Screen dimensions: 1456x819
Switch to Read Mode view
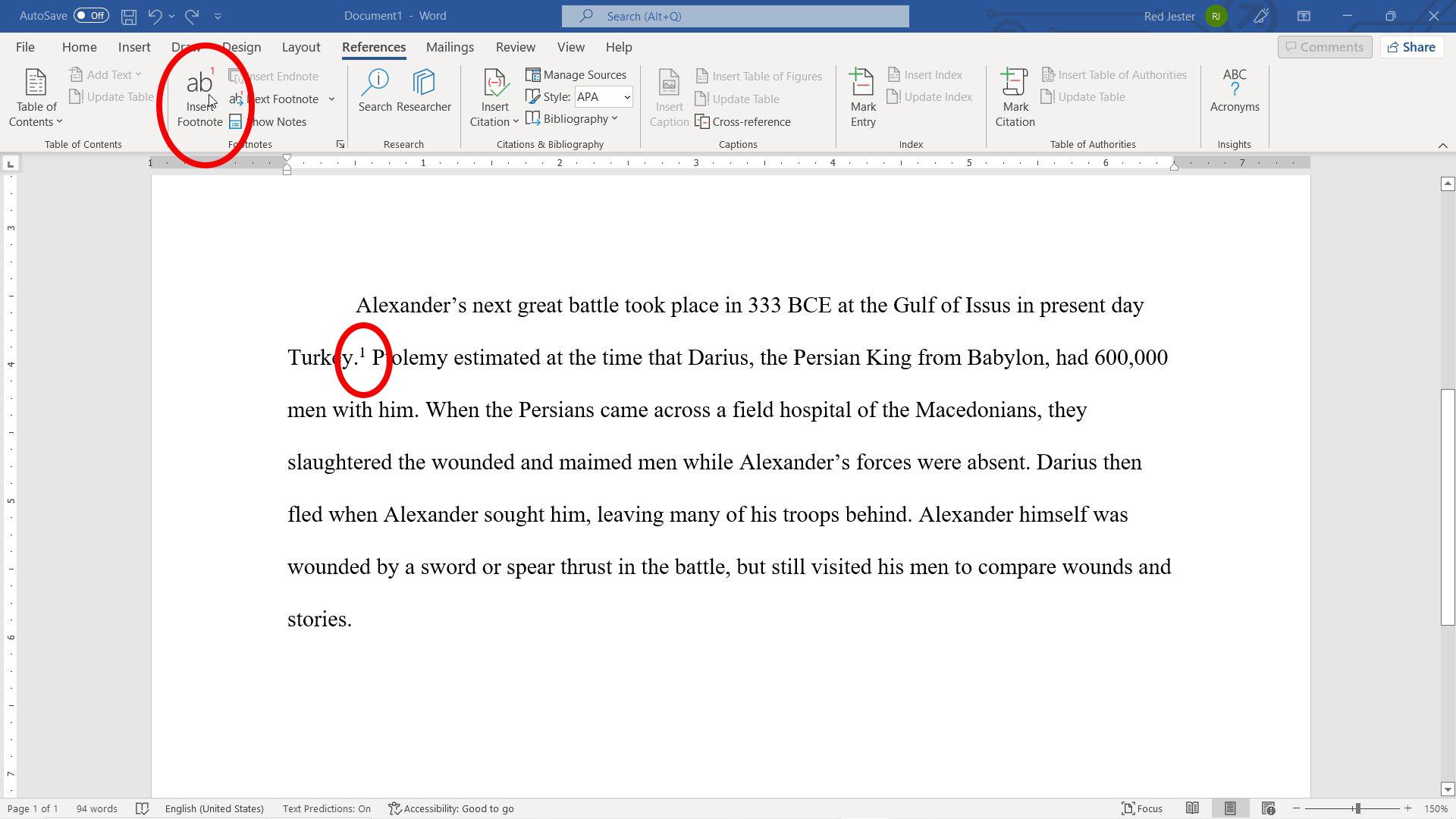[1192, 808]
